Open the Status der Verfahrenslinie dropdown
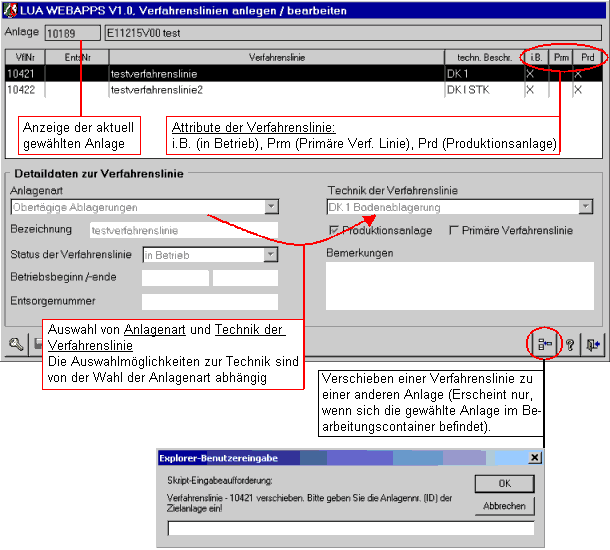Viewport: 610px width, 550px height. (x=270, y=255)
